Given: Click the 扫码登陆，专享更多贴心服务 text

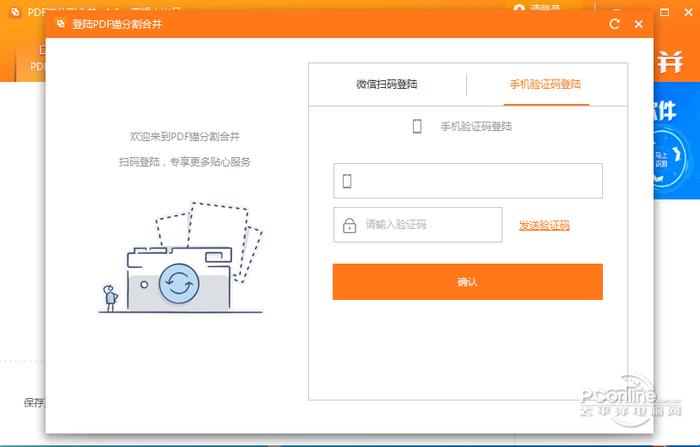Looking at the screenshot, I should pyautogui.click(x=184, y=162).
